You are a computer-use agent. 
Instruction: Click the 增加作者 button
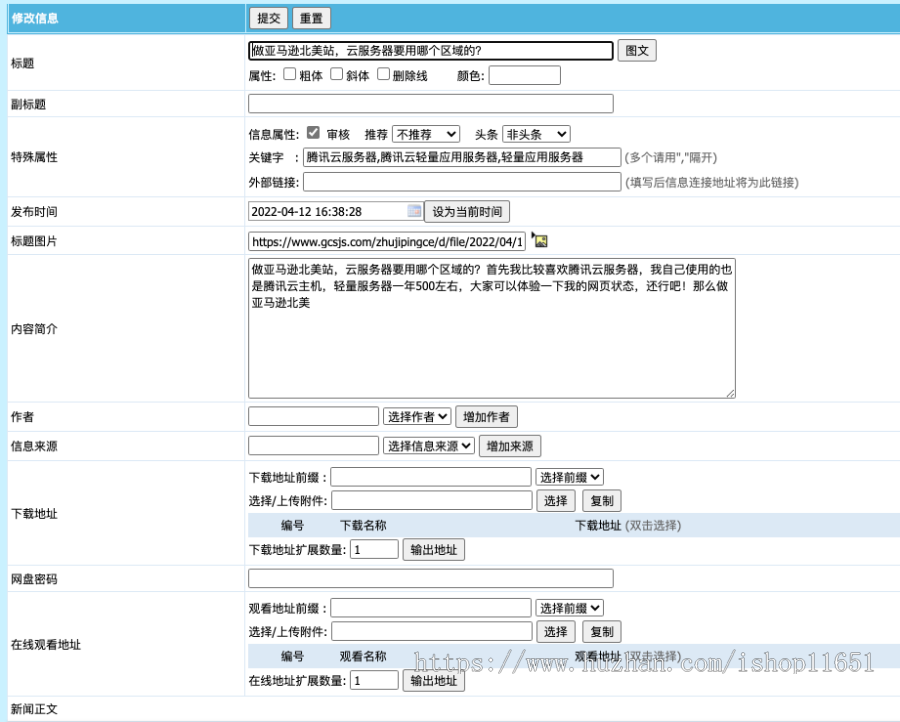[x=486, y=417]
